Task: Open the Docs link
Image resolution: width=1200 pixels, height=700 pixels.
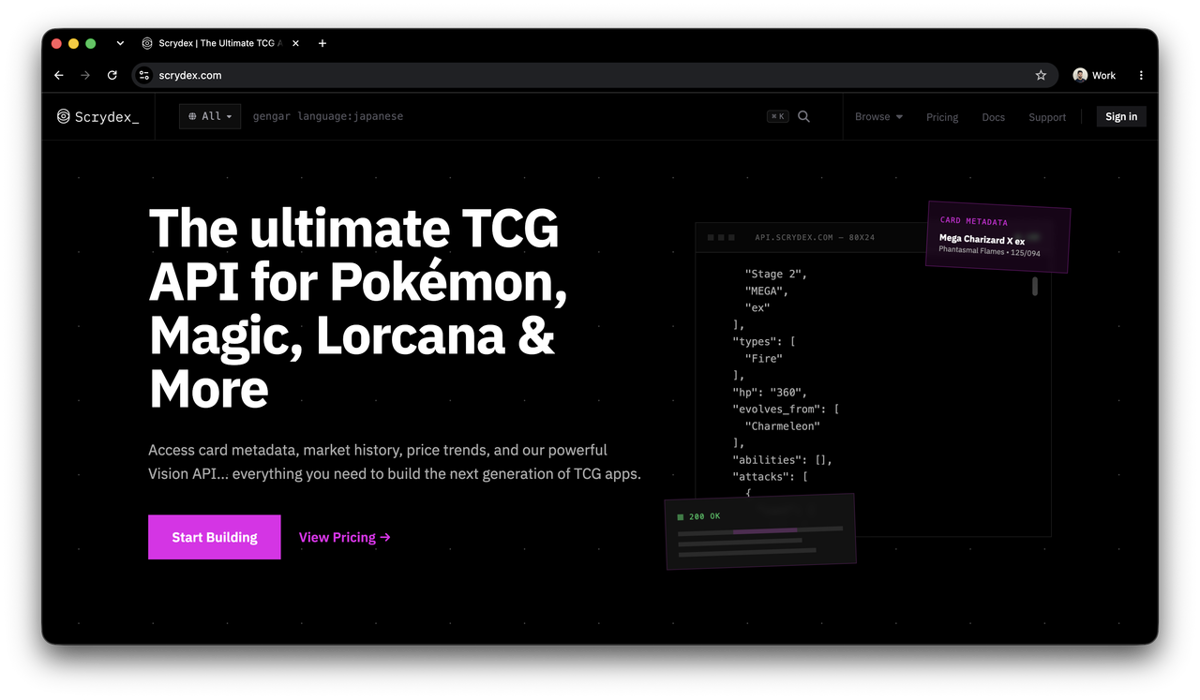Action: (993, 117)
